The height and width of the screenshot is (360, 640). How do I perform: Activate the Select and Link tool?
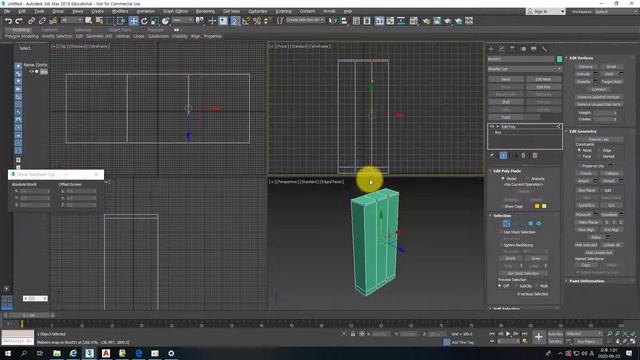coord(31,21)
